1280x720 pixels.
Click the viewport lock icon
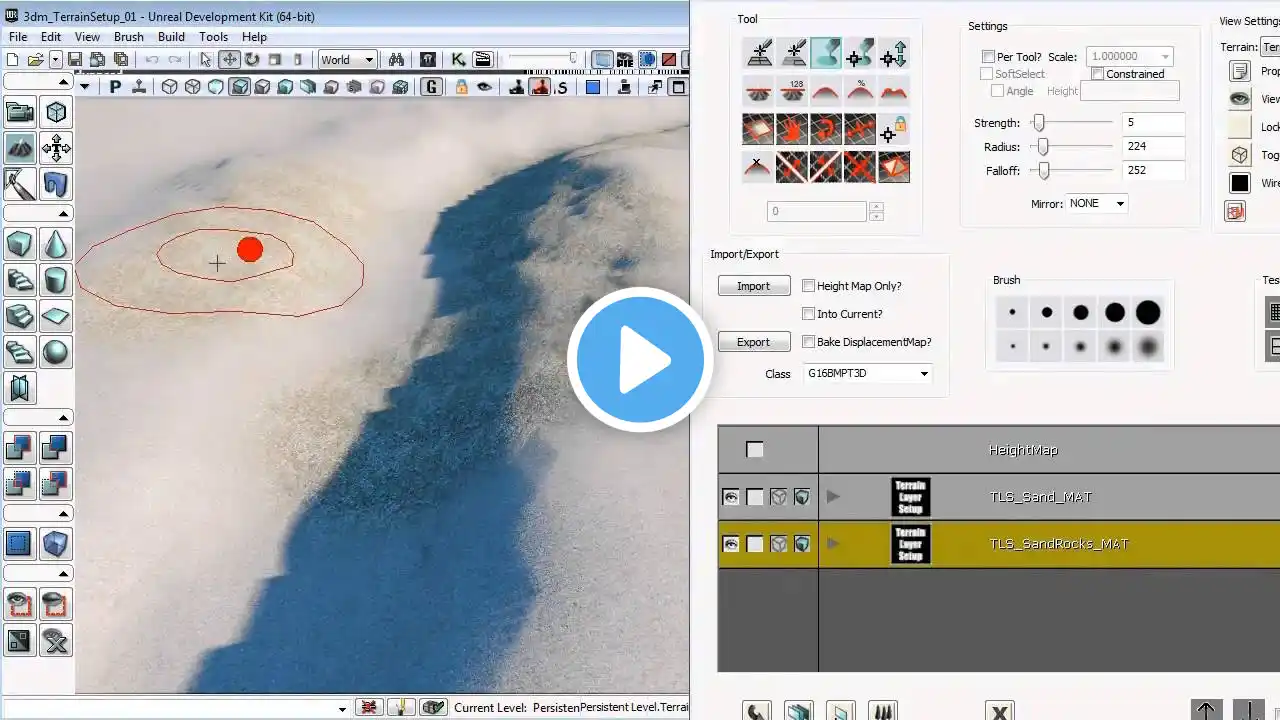(461, 87)
